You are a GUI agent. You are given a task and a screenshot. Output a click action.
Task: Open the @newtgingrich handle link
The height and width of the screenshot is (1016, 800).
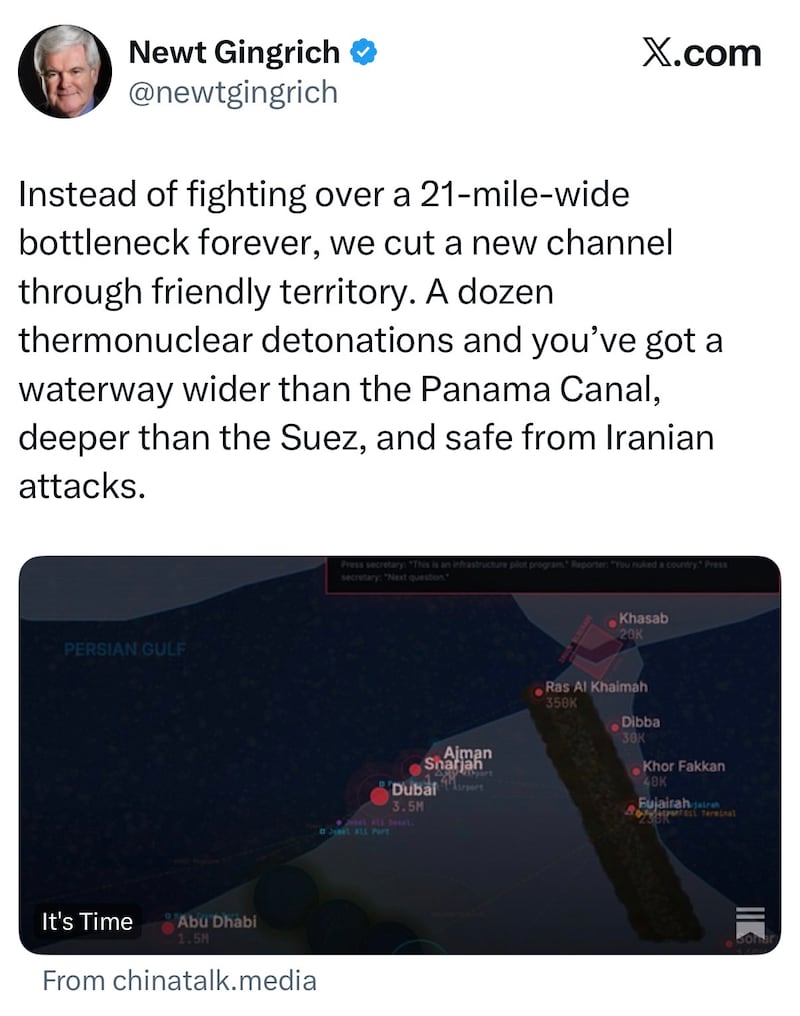coord(233,93)
